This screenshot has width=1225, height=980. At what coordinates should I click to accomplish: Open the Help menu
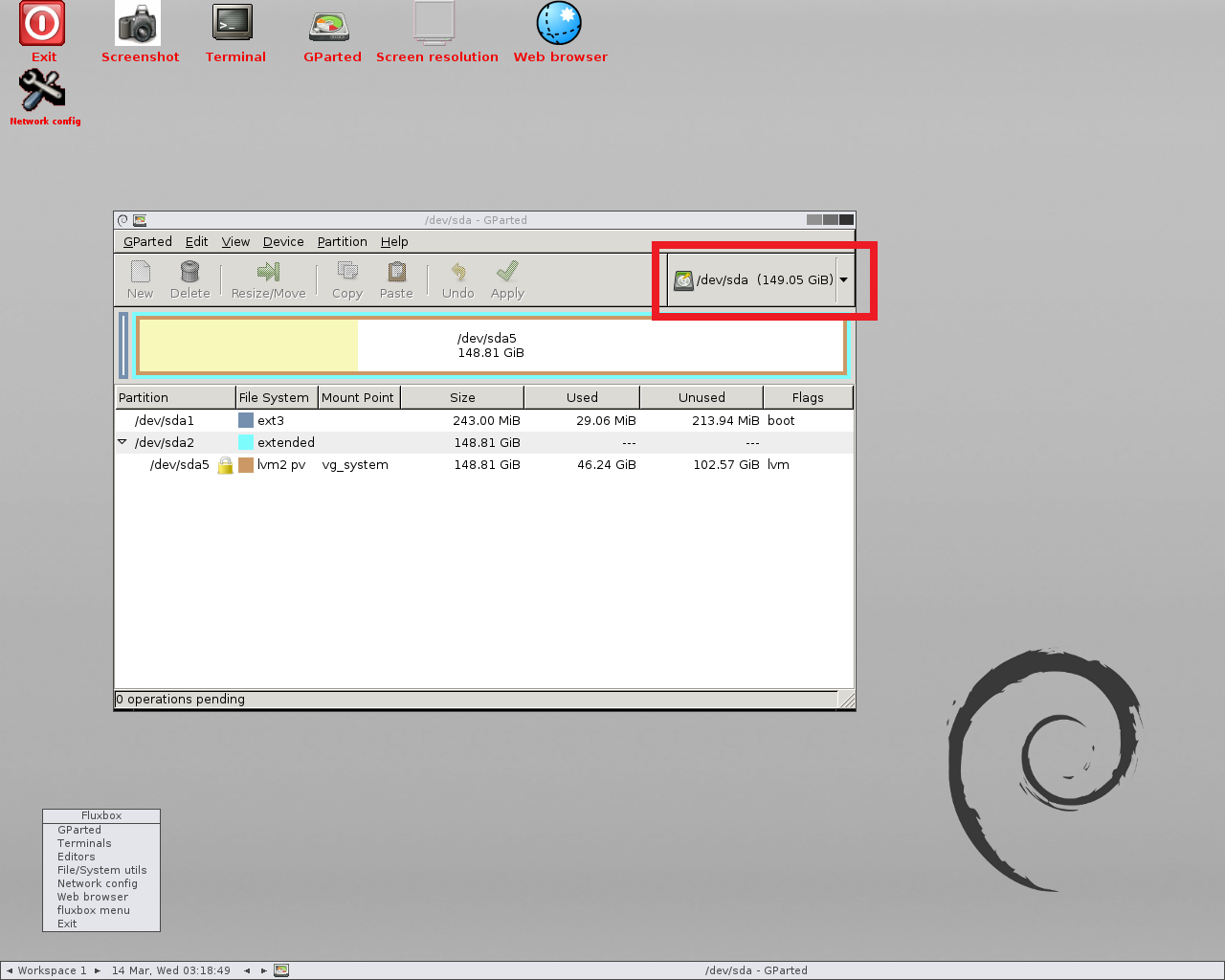[394, 242]
